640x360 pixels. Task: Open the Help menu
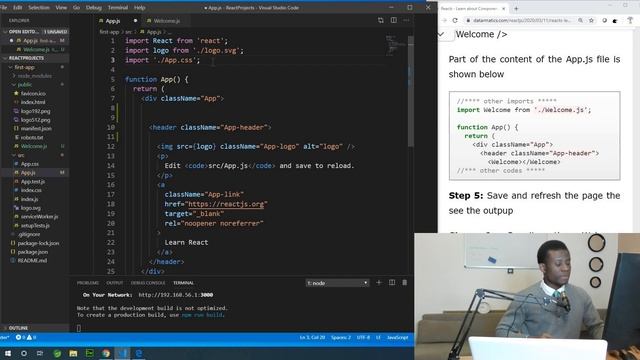(x=140, y=7)
